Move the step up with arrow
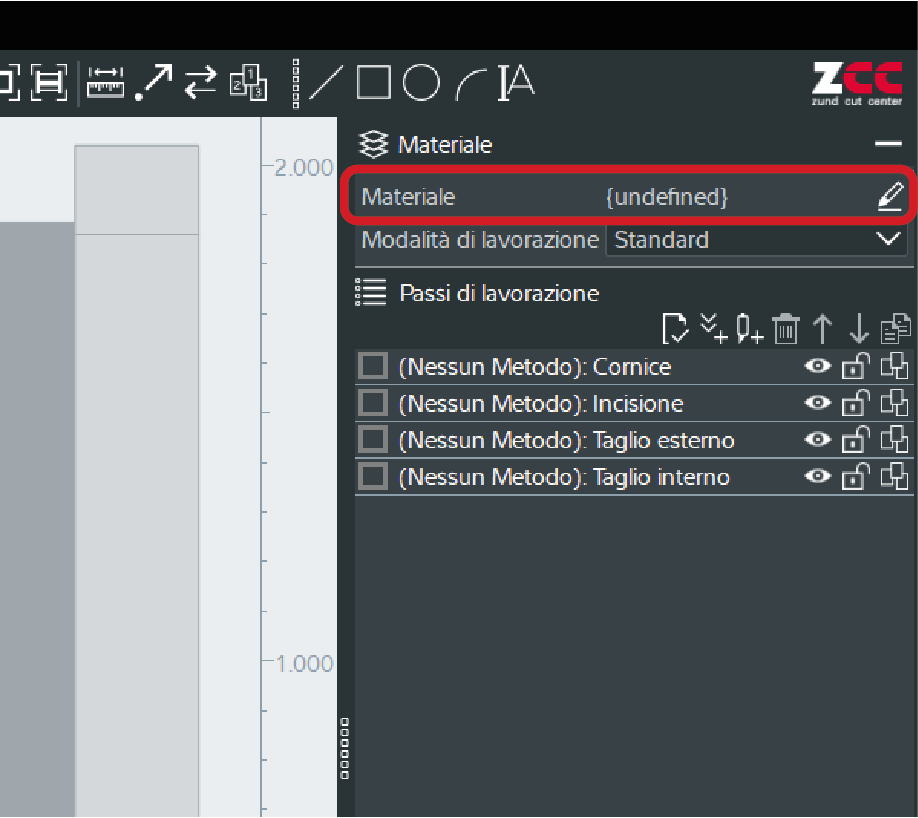The image size is (918, 818). point(823,328)
